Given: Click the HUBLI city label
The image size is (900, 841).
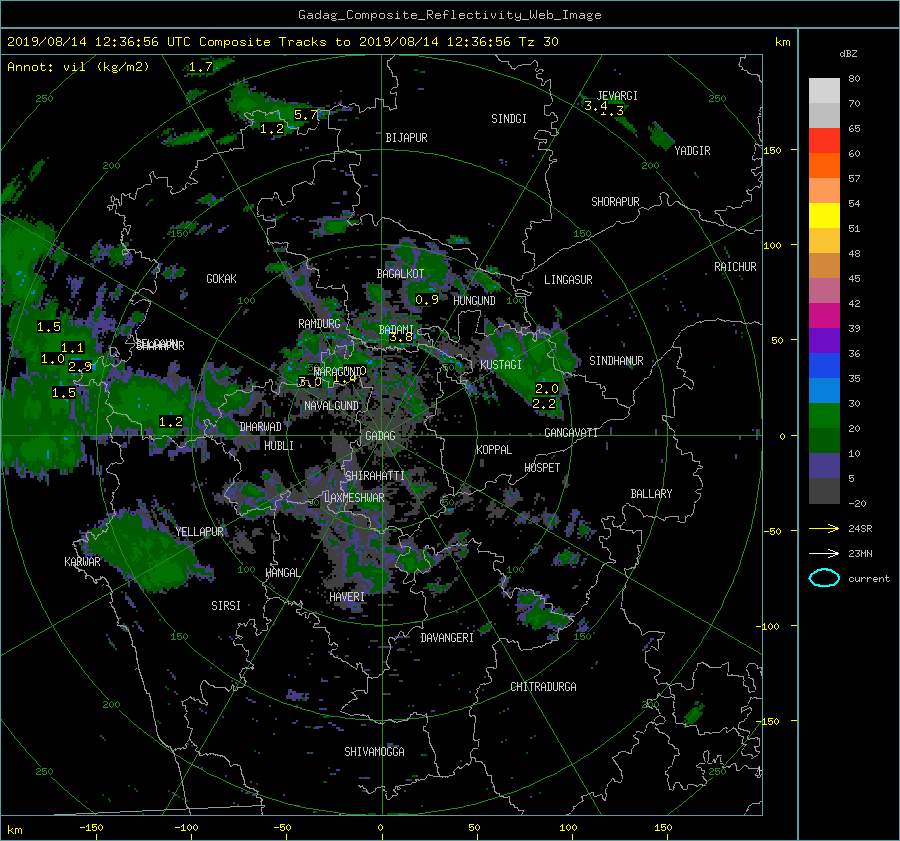Looking at the screenshot, I should [279, 446].
